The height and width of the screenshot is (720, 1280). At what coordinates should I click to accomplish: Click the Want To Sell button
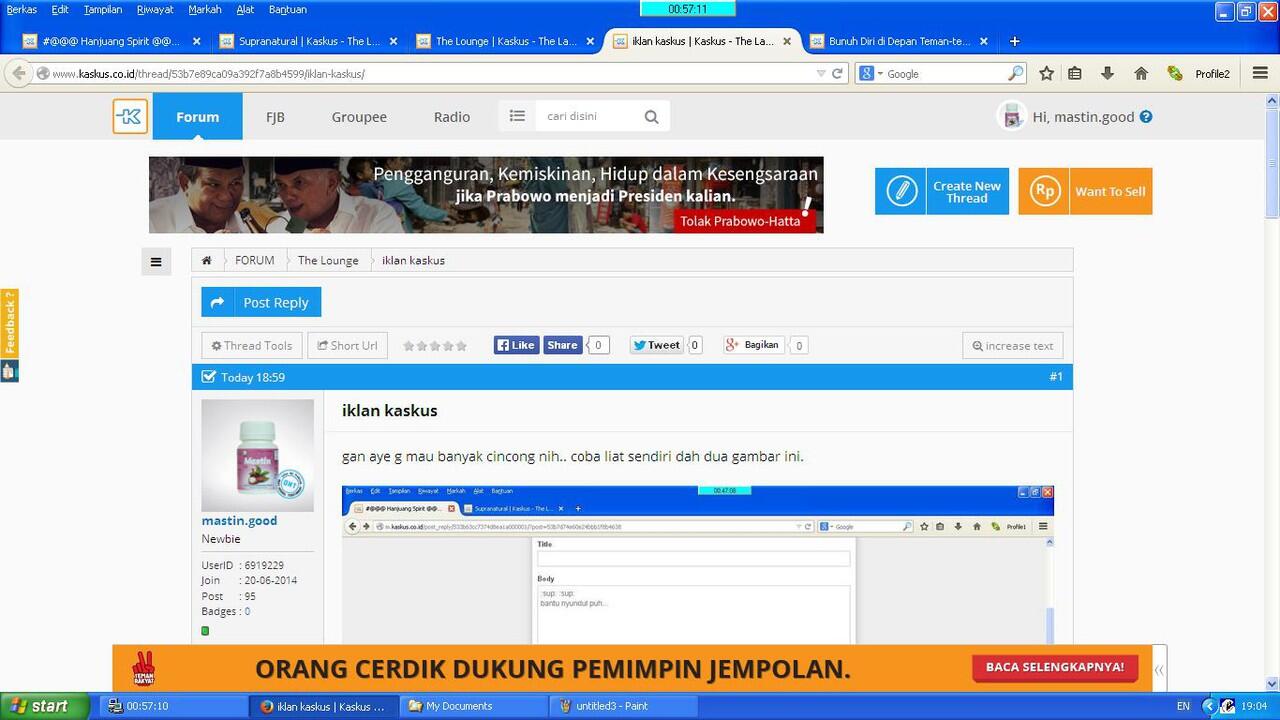click(1085, 191)
